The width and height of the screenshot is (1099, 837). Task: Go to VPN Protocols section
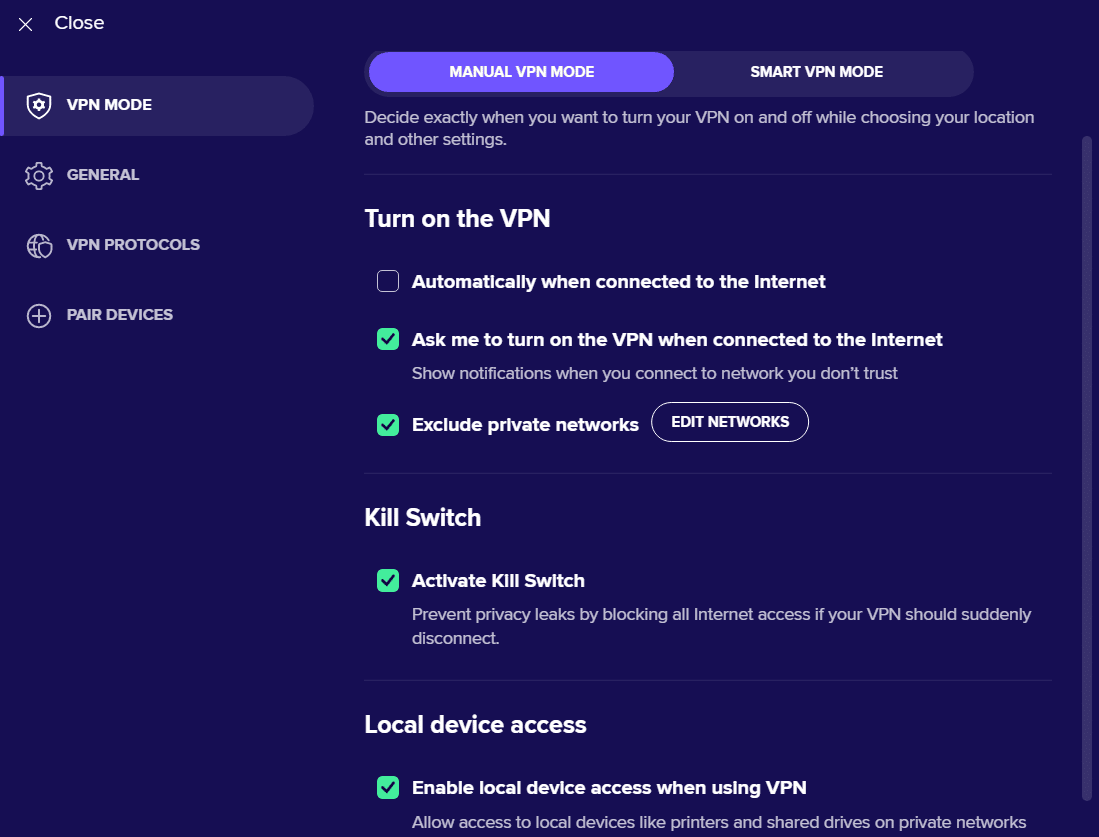(x=133, y=245)
